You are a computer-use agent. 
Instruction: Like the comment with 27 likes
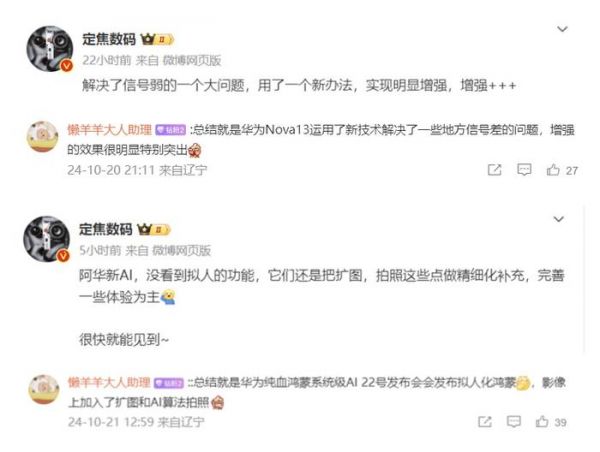pyautogui.click(x=553, y=170)
